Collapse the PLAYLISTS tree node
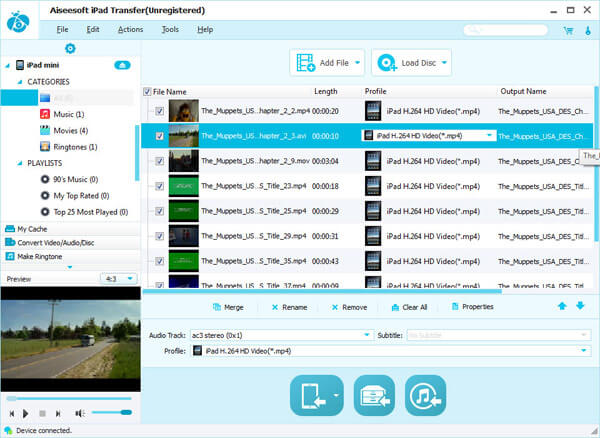This screenshot has width=600, height=438. [20, 163]
